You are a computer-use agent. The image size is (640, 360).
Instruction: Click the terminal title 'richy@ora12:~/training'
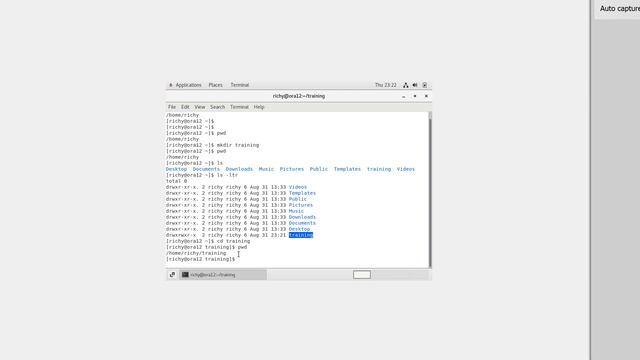point(299,96)
